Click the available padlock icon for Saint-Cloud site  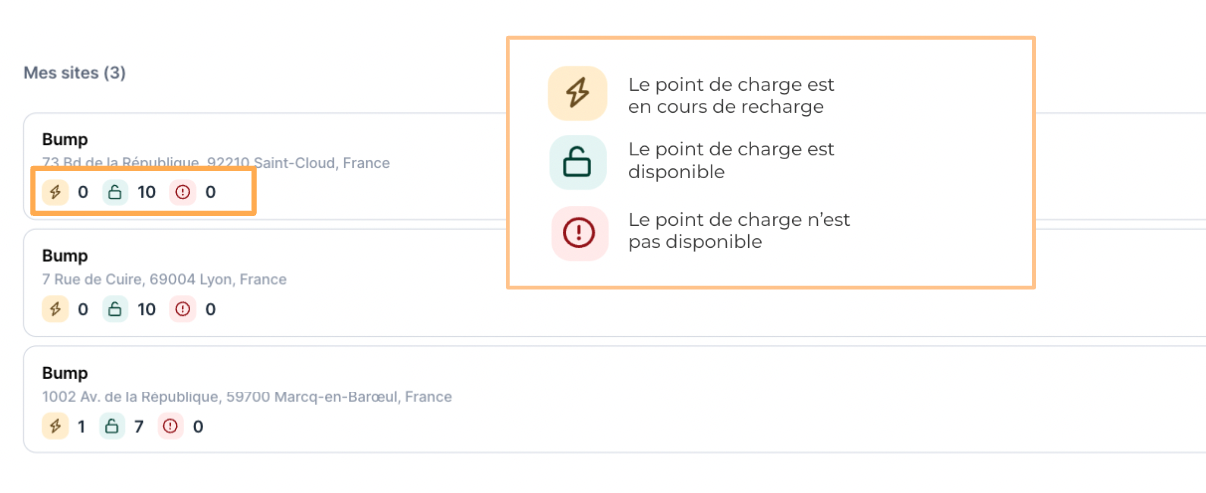click(x=115, y=192)
